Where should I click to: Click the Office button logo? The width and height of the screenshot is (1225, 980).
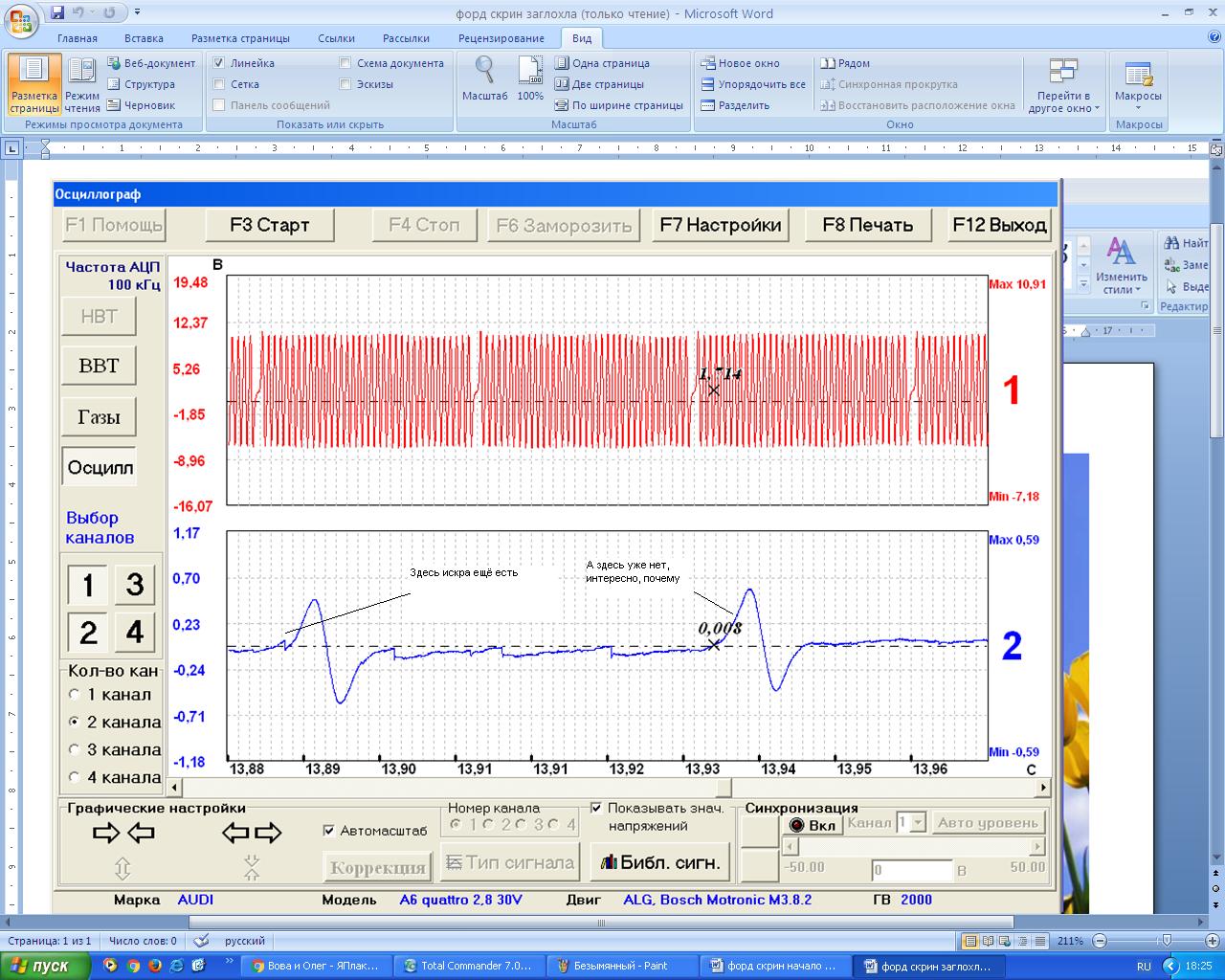point(20,19)
